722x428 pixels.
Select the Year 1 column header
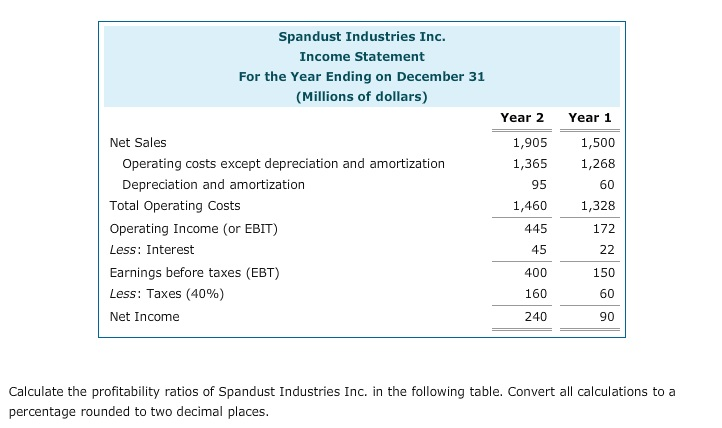tap(590, 117)
